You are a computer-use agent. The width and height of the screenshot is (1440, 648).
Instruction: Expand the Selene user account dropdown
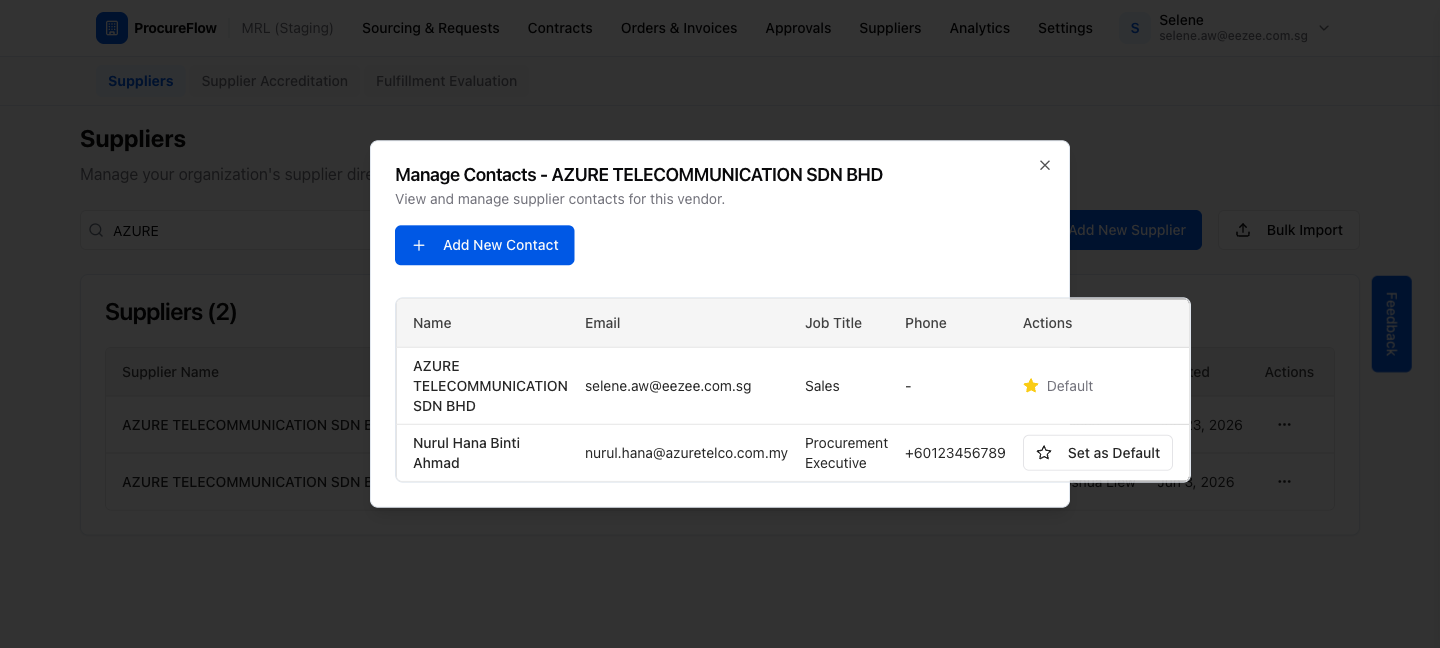tap(1324, 28)
